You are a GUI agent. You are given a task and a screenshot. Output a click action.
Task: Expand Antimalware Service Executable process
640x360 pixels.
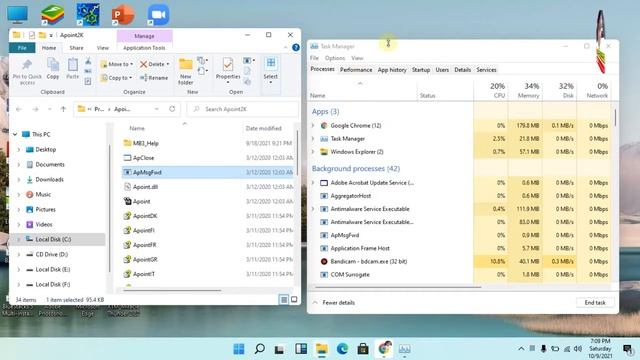coord(313,209)
